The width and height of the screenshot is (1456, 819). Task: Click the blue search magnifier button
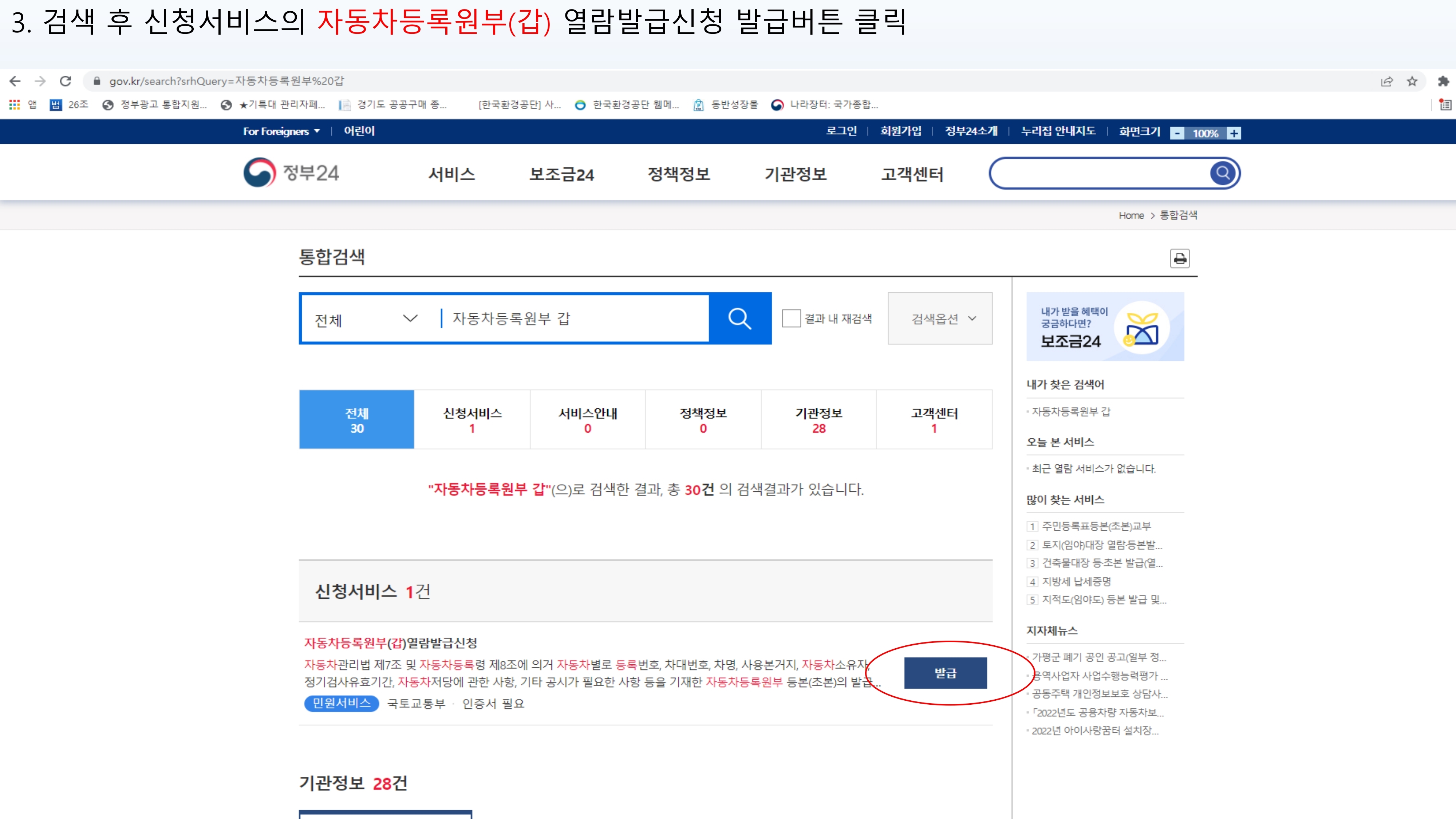pyautogui.click(x=740, y=318)
